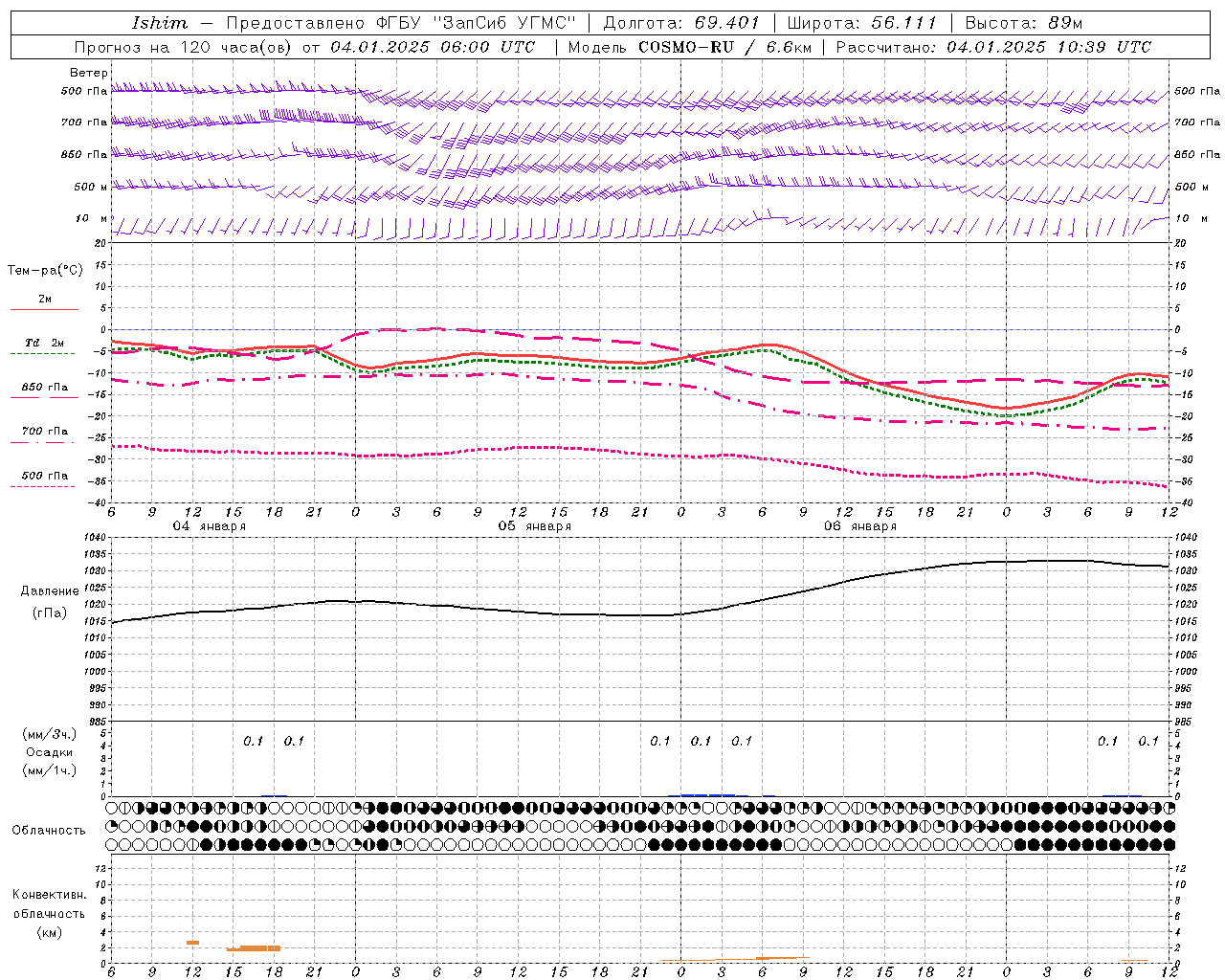Click the "04 января" date label
The width and height of the screenshot is (1225, 980).
click(209, 526)
